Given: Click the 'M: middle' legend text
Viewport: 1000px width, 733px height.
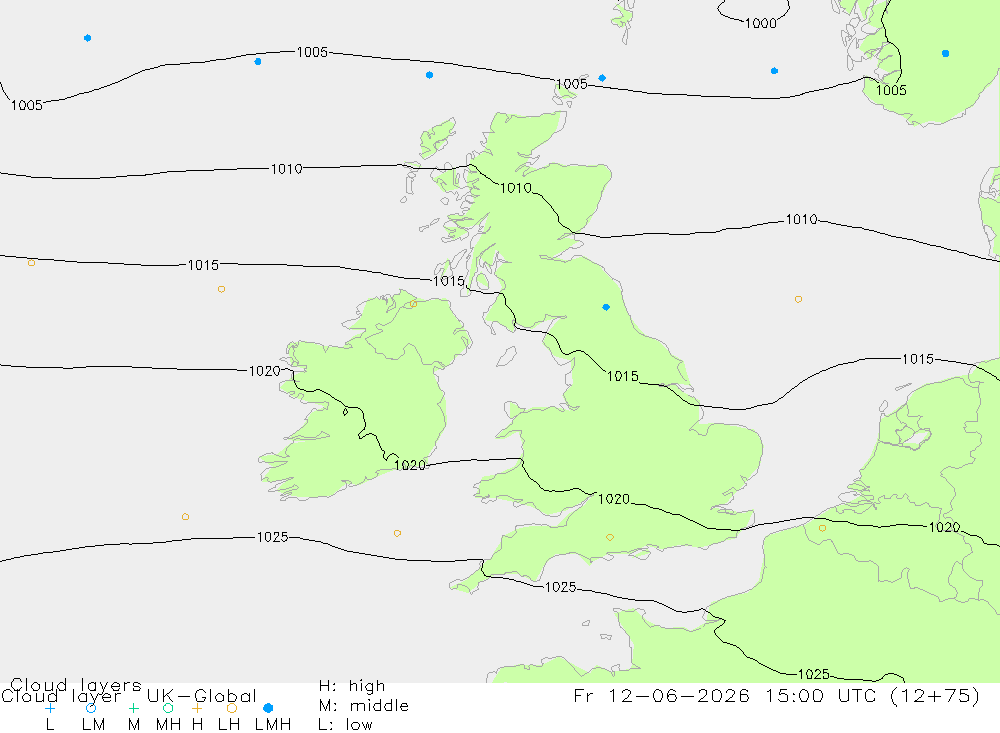Looking at the screenshot, I should click(x=364, y=706).
